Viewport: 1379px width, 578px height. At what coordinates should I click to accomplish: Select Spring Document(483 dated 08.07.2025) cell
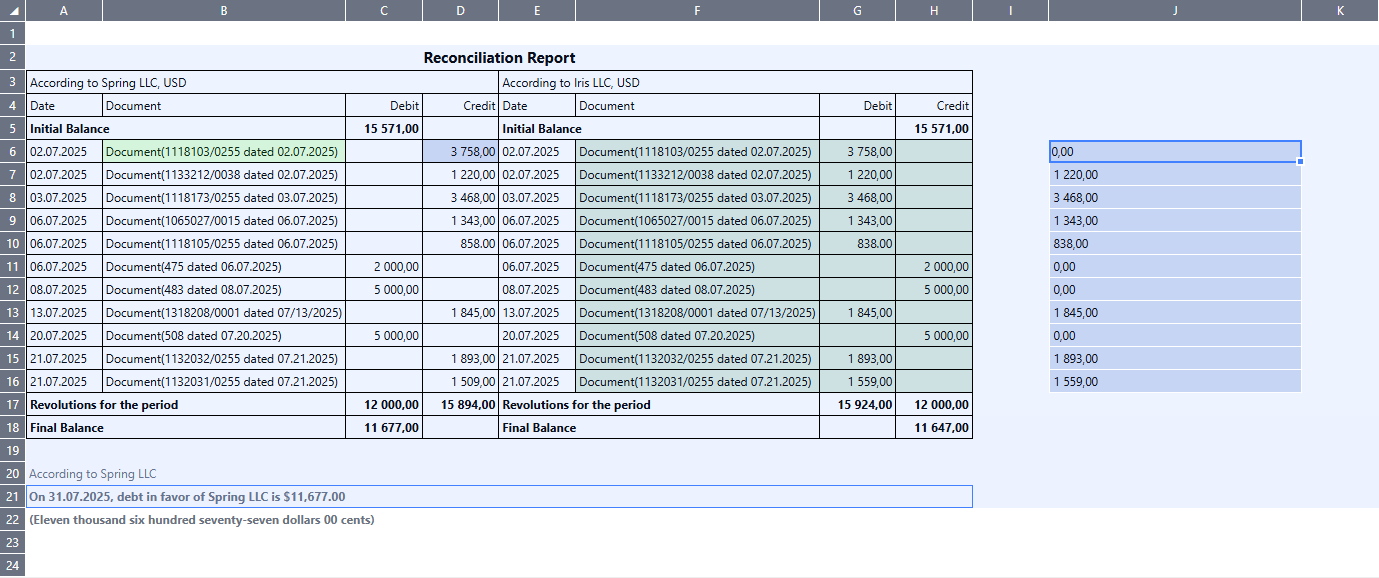(224, 289)
